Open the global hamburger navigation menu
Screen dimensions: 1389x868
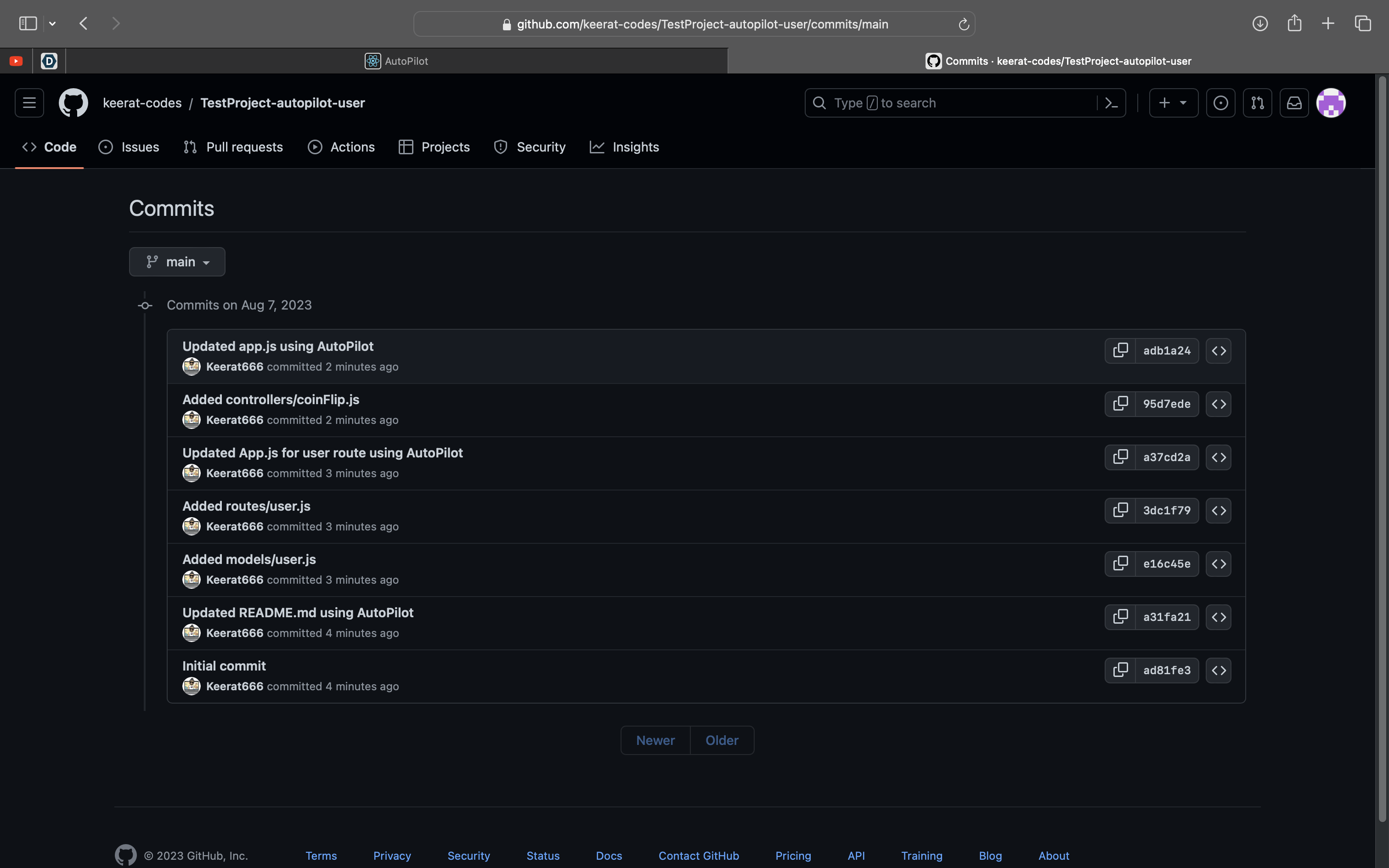pos(29,103)
